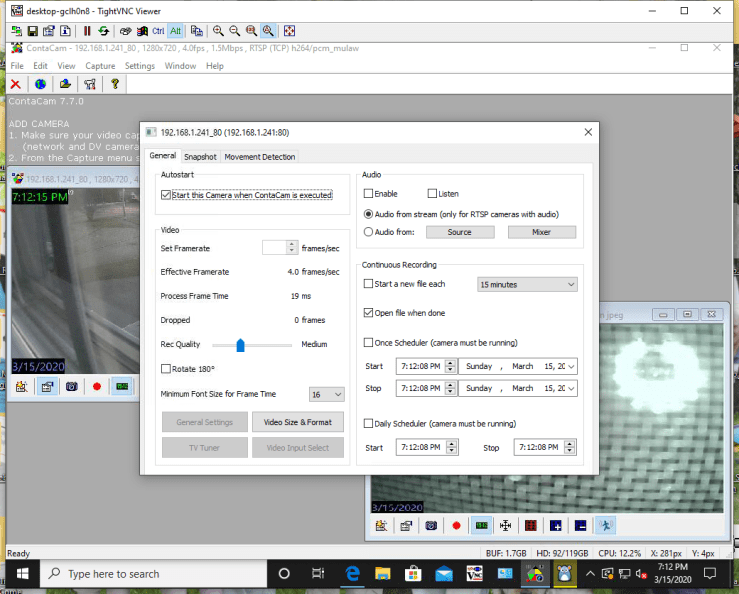Viewport: 739px width, 594px height.
Task: Click the audio Mixer button
Action: pyautogui.click(x=541, y=232)
